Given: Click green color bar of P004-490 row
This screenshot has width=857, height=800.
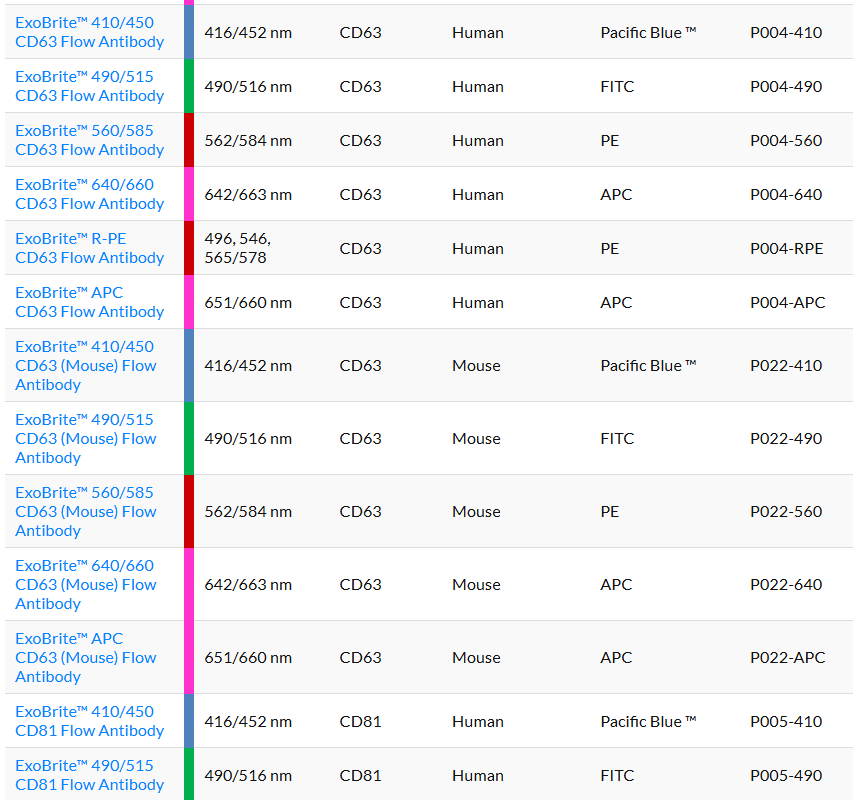Looking at the screenshot, I should pyautogui.click(x=189, y=86).
